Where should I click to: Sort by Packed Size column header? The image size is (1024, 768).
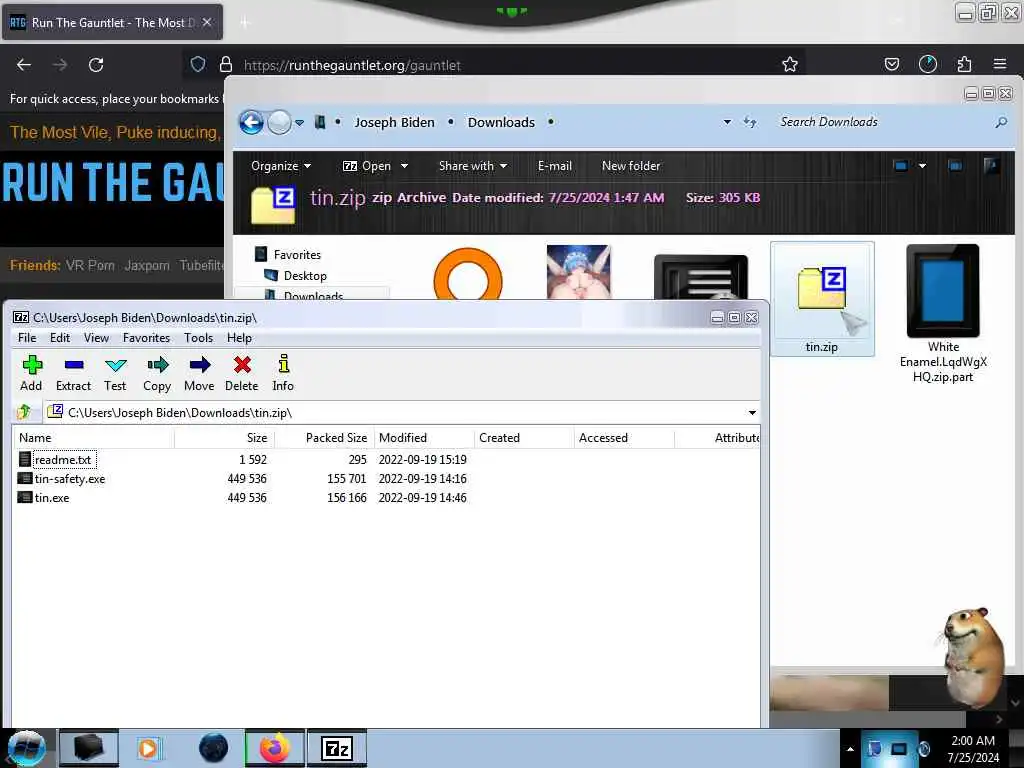[325, 438]
